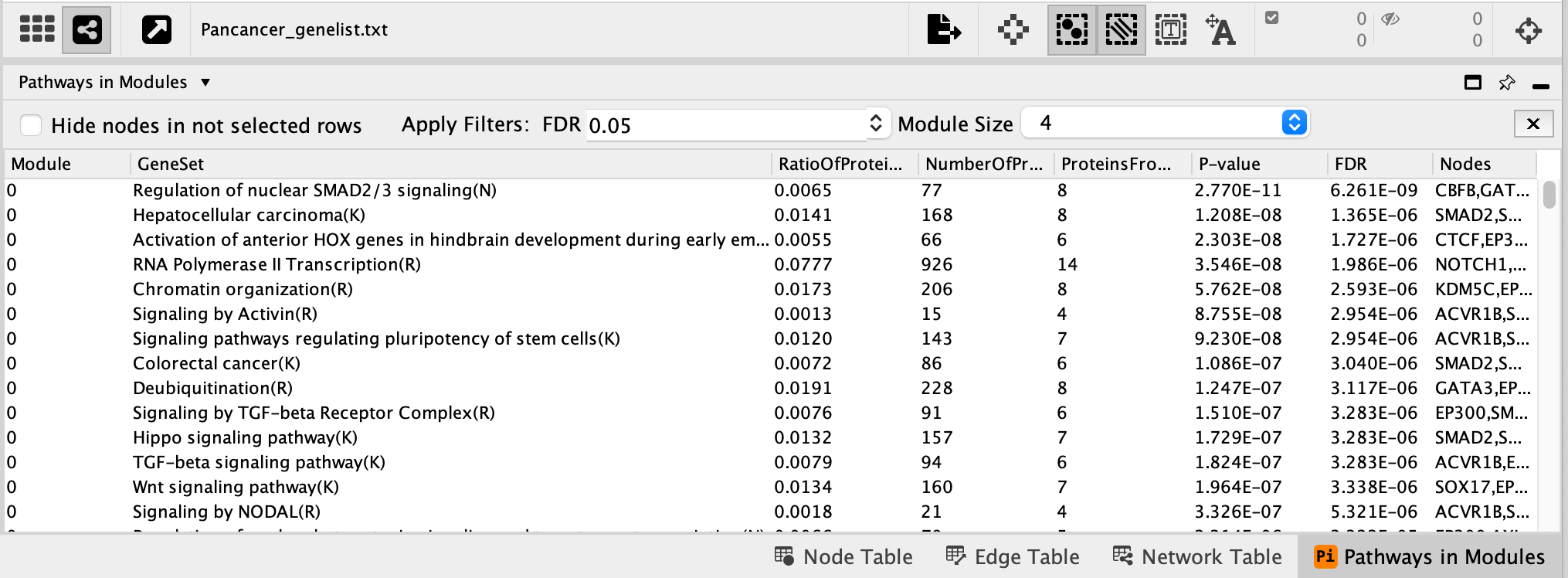Switch to the Node Table tab
1568x578 pixels.
click(x=843, y=556)
